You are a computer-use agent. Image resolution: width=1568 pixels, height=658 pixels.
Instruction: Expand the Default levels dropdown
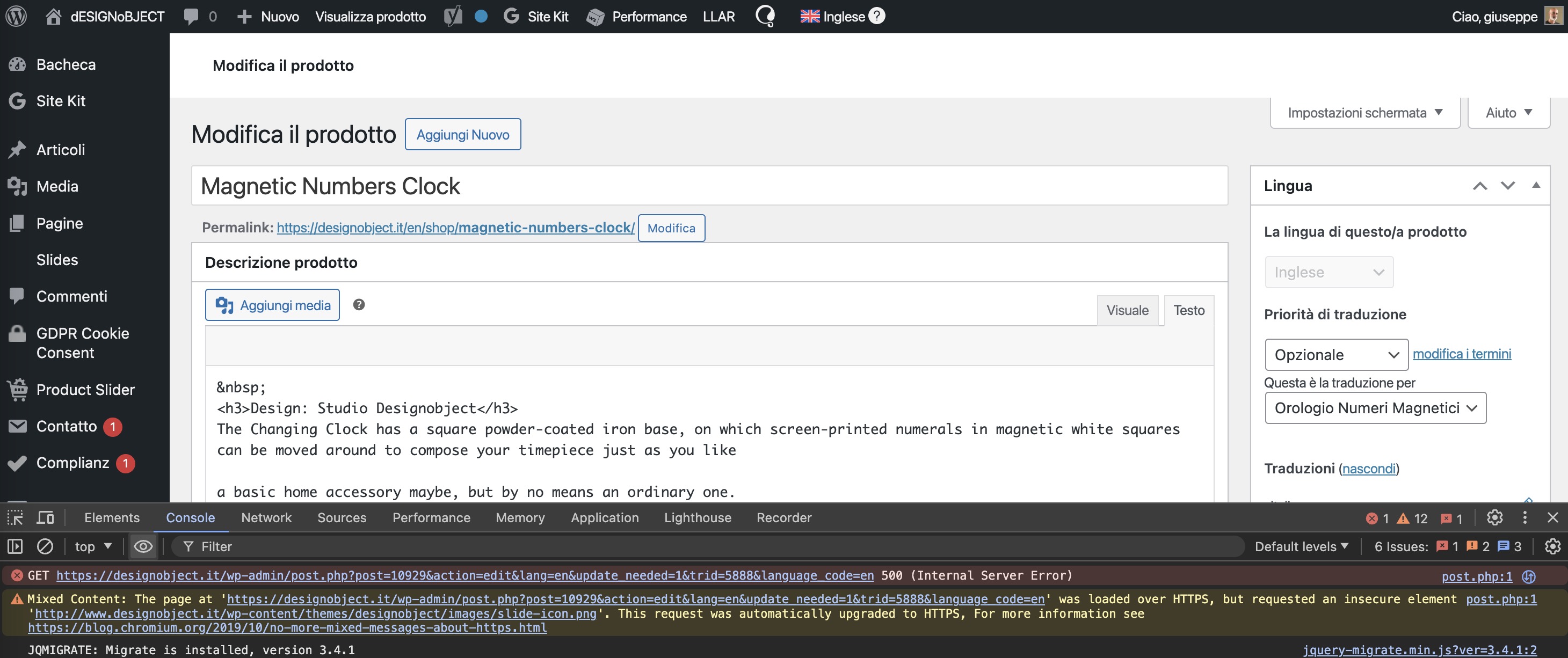1302,546
